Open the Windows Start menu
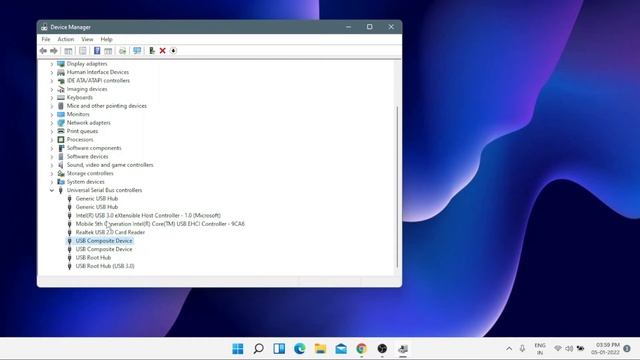640x360 pixels. tap(238, 349)
